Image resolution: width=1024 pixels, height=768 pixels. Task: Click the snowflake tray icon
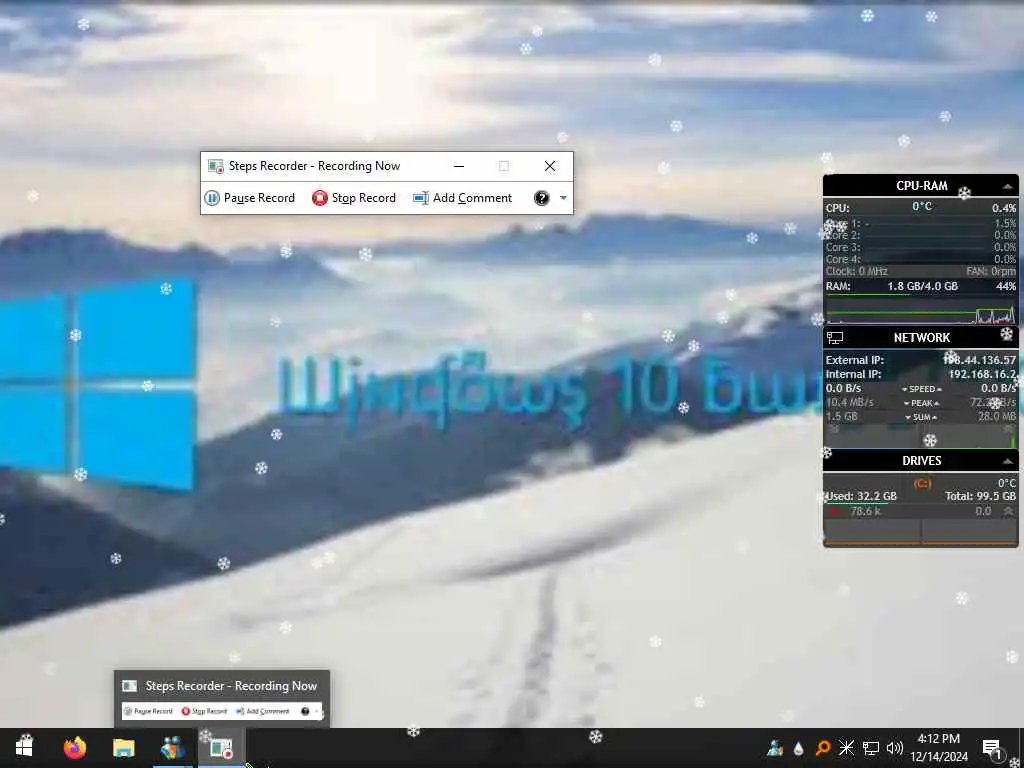(846, 748)
